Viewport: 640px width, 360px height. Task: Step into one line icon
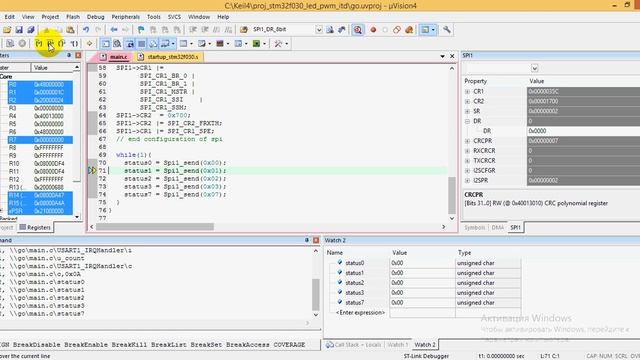pos(38,44)
